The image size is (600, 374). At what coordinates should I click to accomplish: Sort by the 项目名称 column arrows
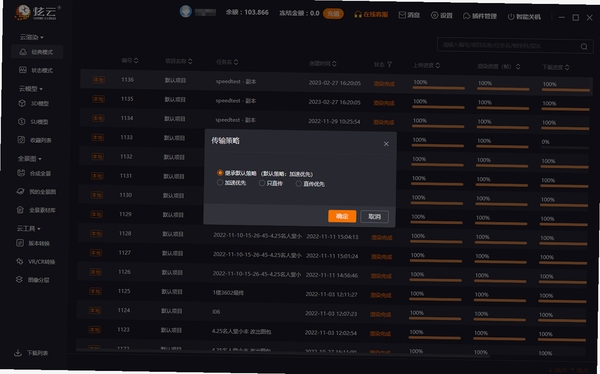(190, 61)
